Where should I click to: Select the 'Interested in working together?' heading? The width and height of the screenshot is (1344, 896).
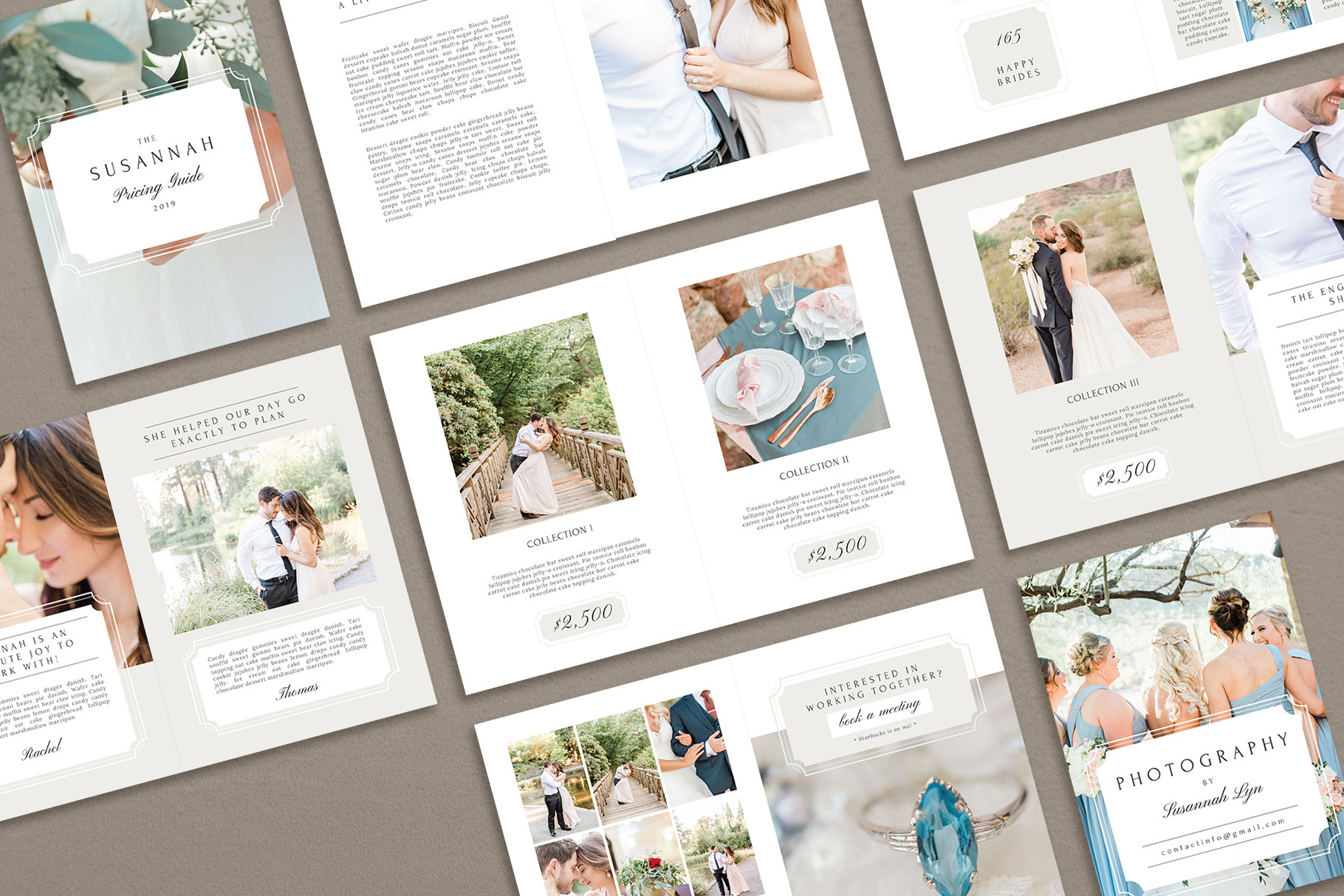point(873,689)
